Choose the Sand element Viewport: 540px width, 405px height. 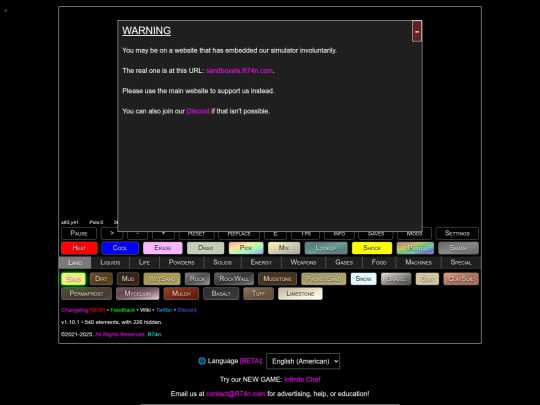(x=73, y=279)
